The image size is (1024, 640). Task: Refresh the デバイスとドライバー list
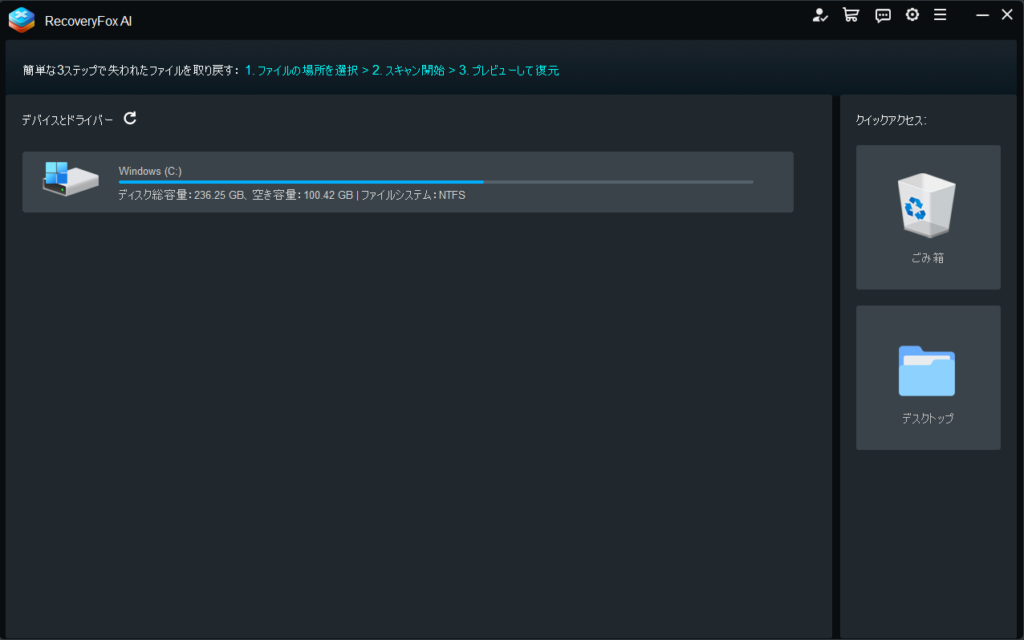(130, 119)
